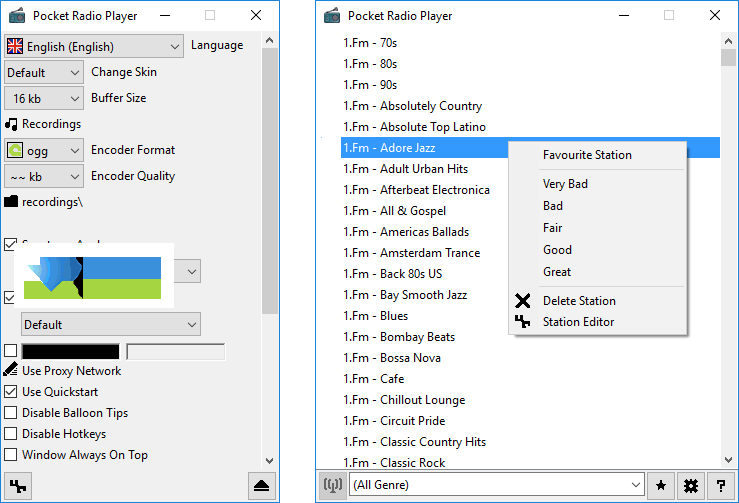The height and width of the screenshot is (503, 739).
Task: Rate station Fair in context menu
Action: [552, 228]
